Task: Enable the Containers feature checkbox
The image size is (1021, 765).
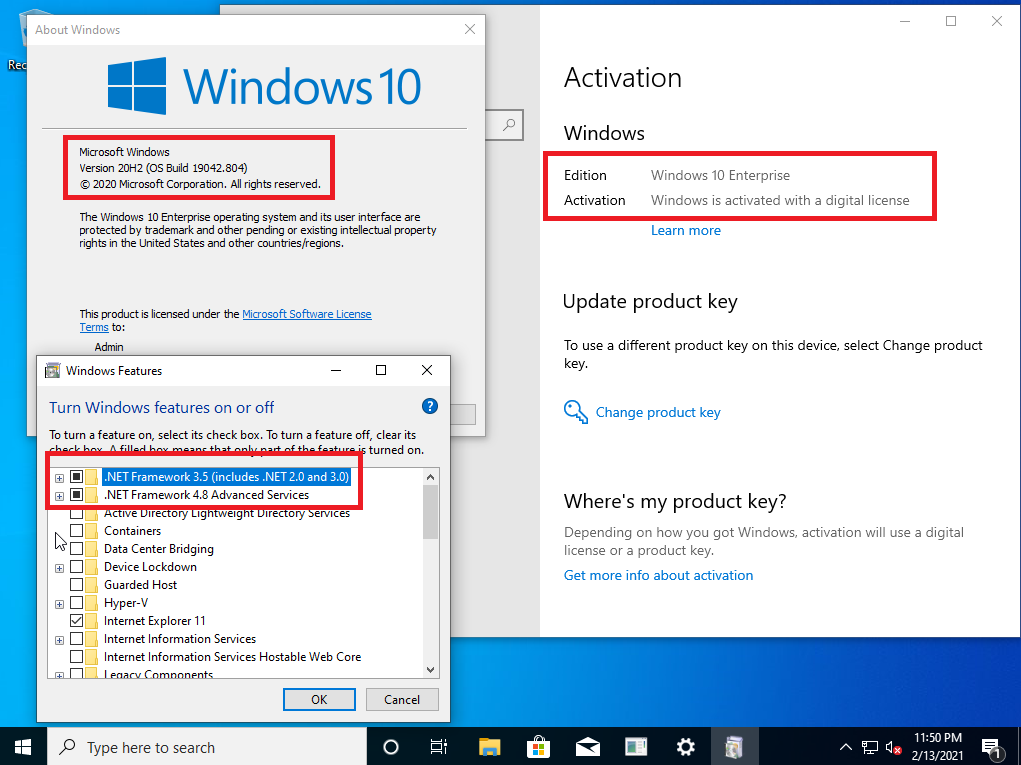Action: click(x=76, y=531)
